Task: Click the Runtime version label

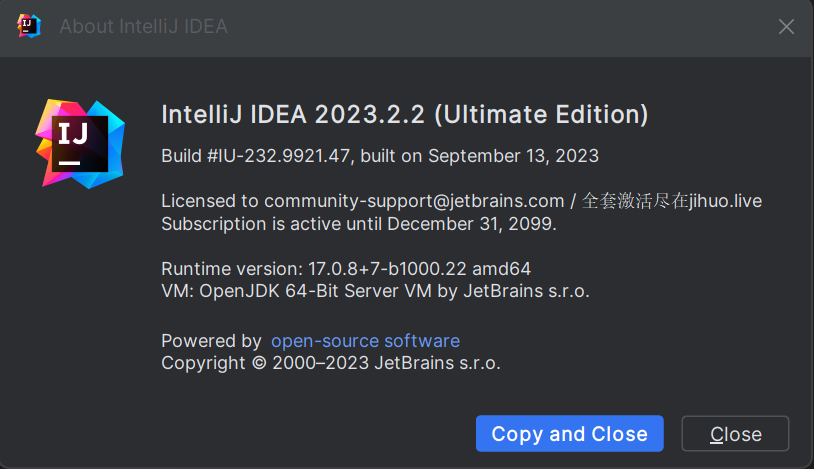Action: pyautogui.click(x=232, y=269)
